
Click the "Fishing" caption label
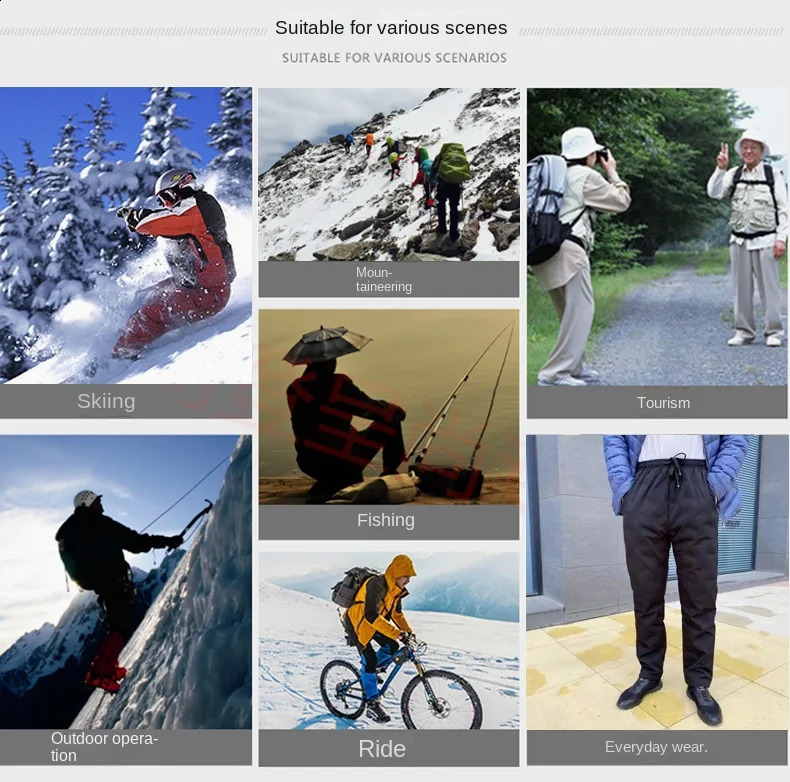386,520
